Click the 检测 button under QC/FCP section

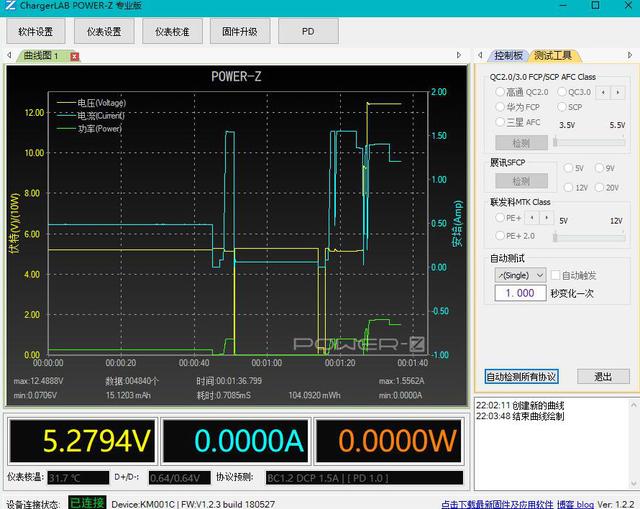coord(521,143)
